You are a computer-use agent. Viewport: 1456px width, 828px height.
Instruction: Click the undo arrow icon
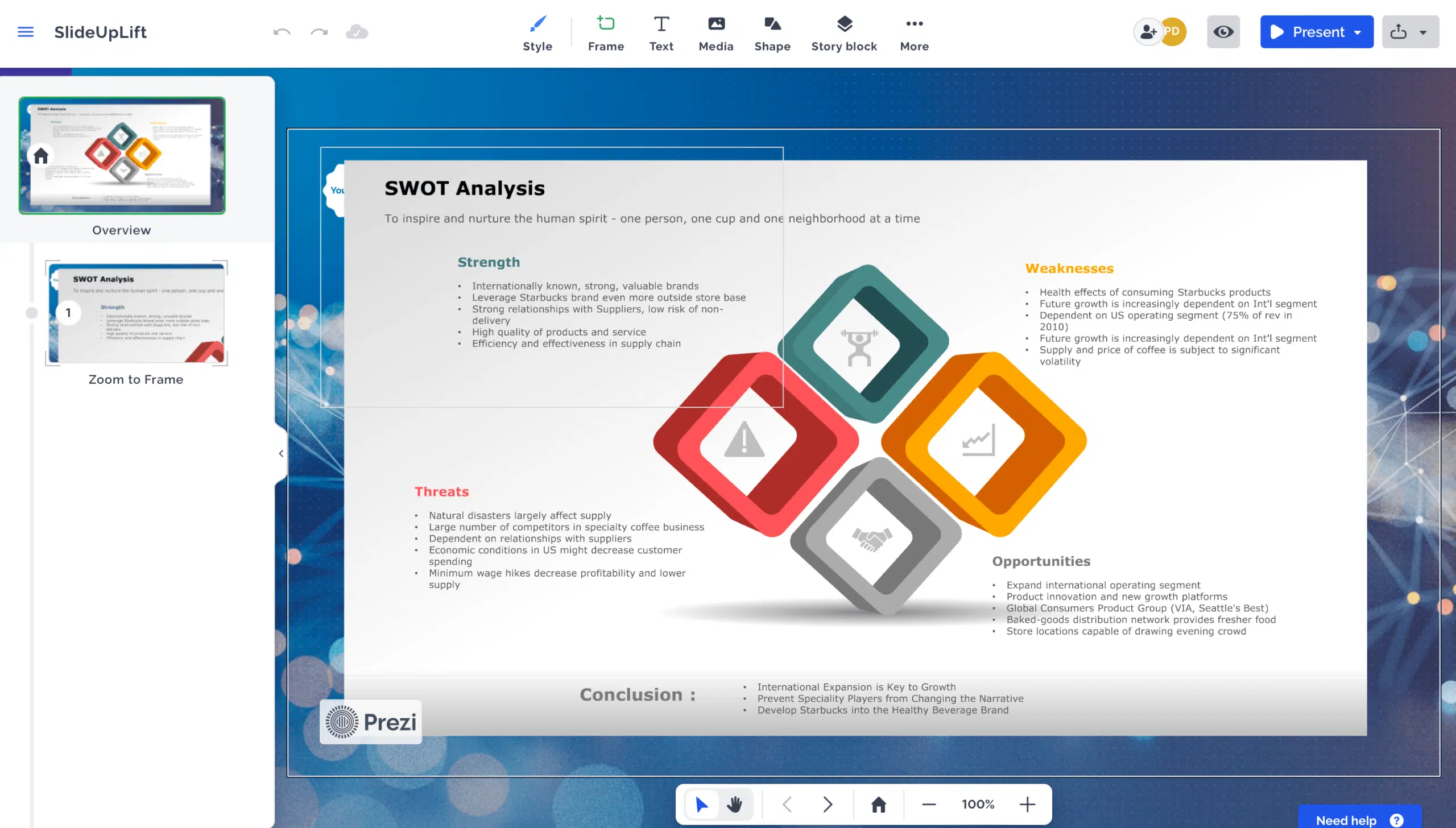pyautogui.click(x=282, y=32)
